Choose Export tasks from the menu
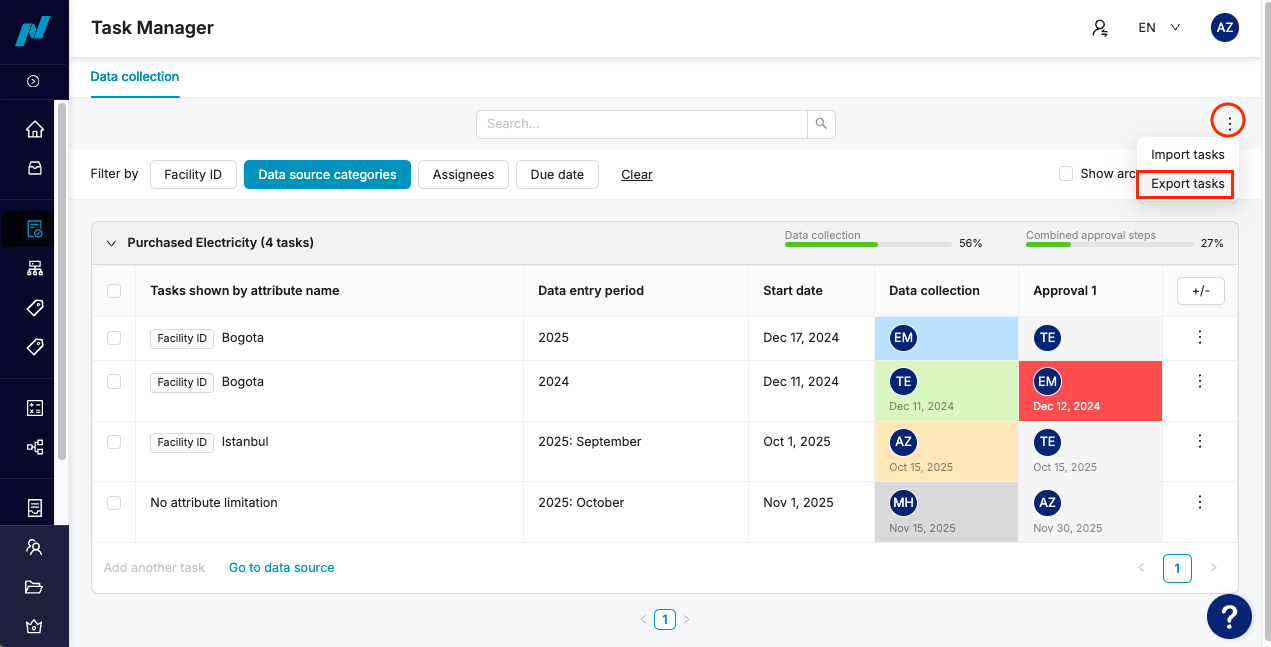 pyautogui.click(x=1188, y=184)
